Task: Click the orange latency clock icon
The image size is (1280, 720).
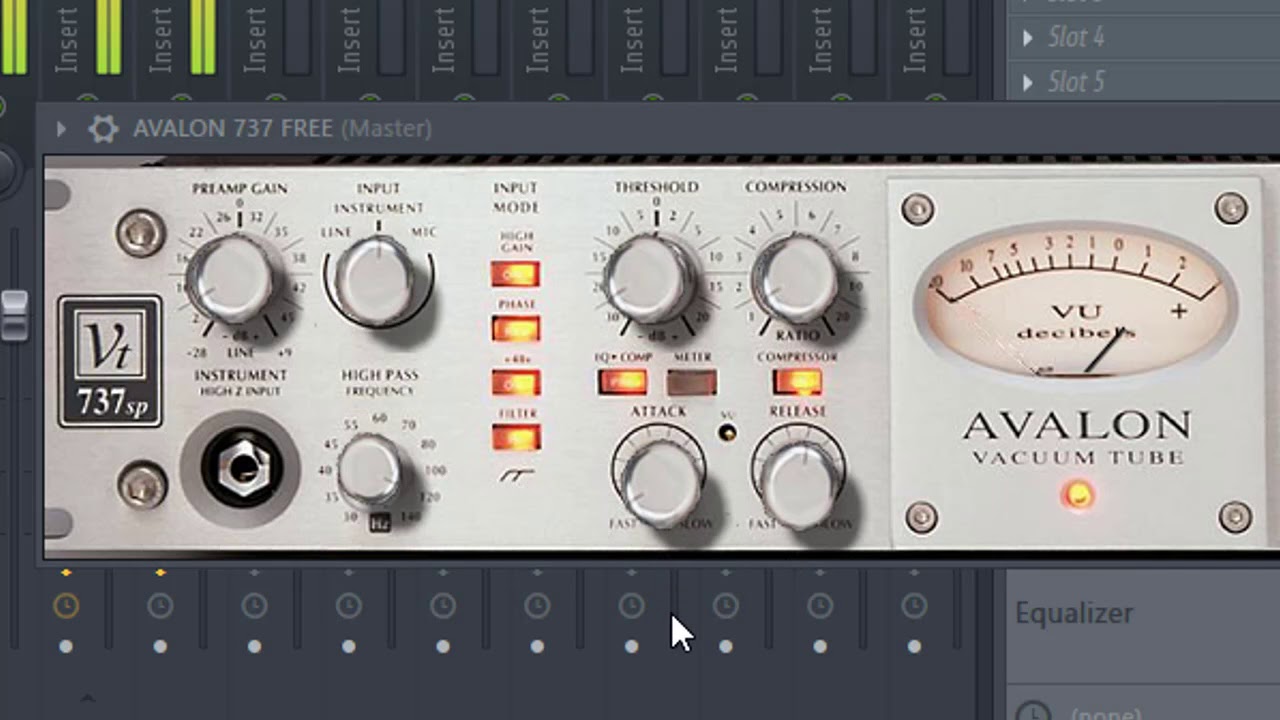Action: pyautogui.click(x=66, y=605)
